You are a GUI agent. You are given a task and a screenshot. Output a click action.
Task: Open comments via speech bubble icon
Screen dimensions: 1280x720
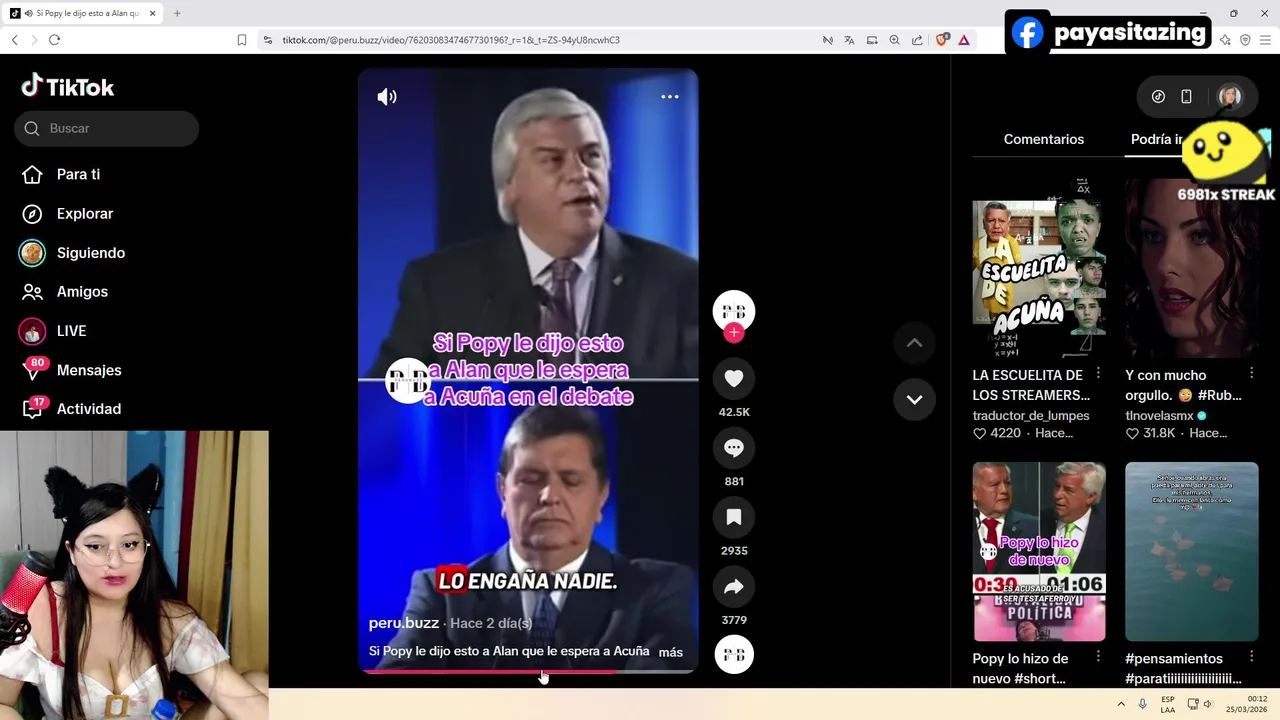(734, 448)
